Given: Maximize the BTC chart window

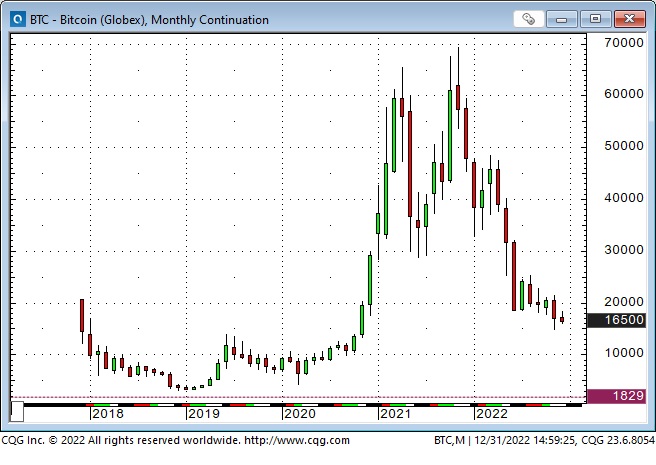Looking at the screenshot, I should tap(595, 19).
